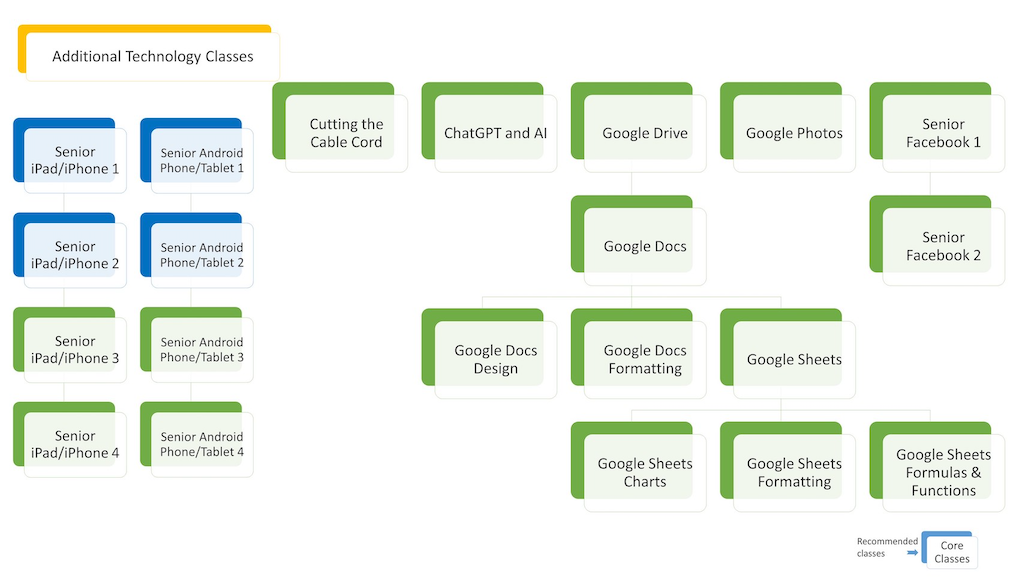This screenshot has height=581, width=1016.
Task: Open the Google Sheets Formatting box
Action: tap(788, 468)
